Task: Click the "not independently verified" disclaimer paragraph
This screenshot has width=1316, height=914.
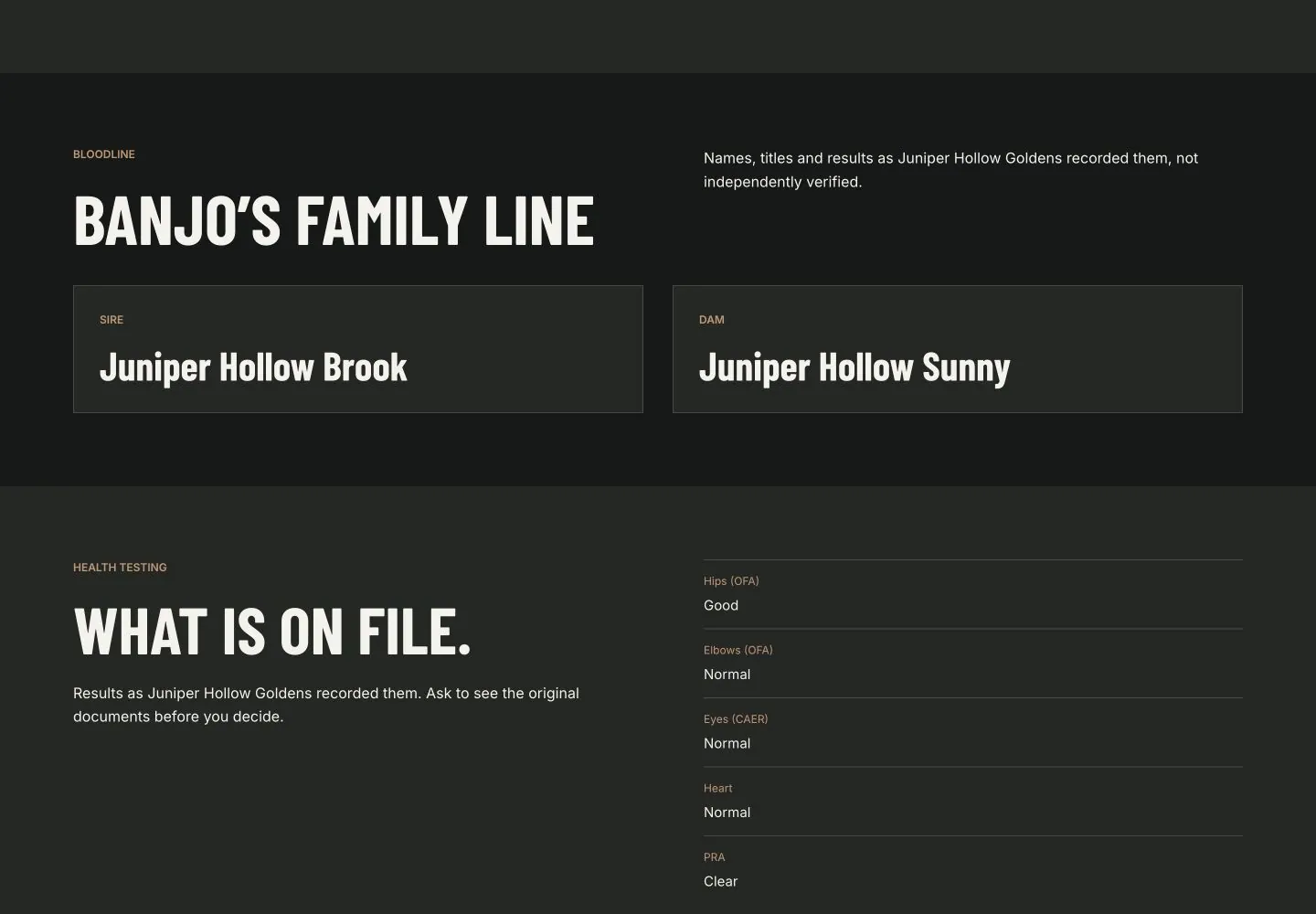Action: click(x=950, y=170)
